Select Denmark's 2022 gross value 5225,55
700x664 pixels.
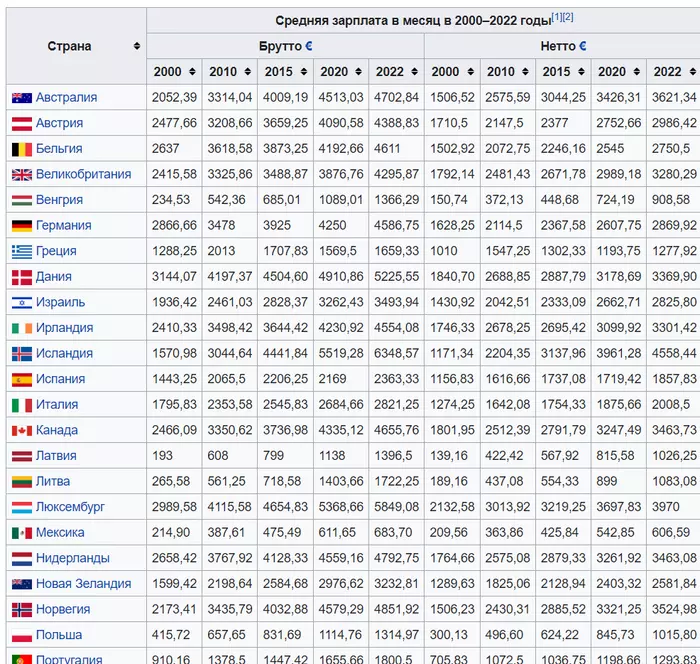[x=396, y=276]
